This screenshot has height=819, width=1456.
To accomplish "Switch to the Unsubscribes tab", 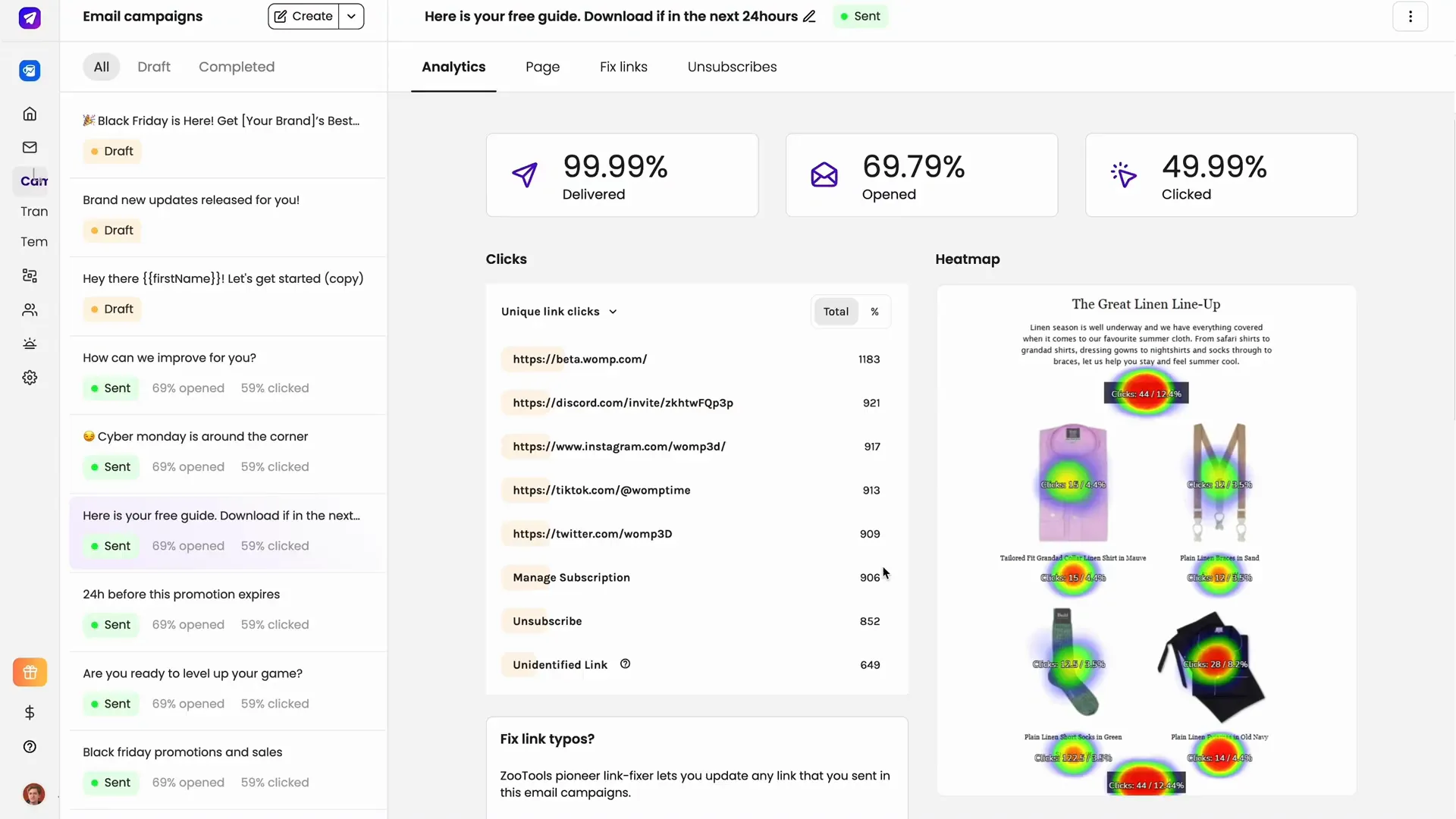I will (732, 66).
